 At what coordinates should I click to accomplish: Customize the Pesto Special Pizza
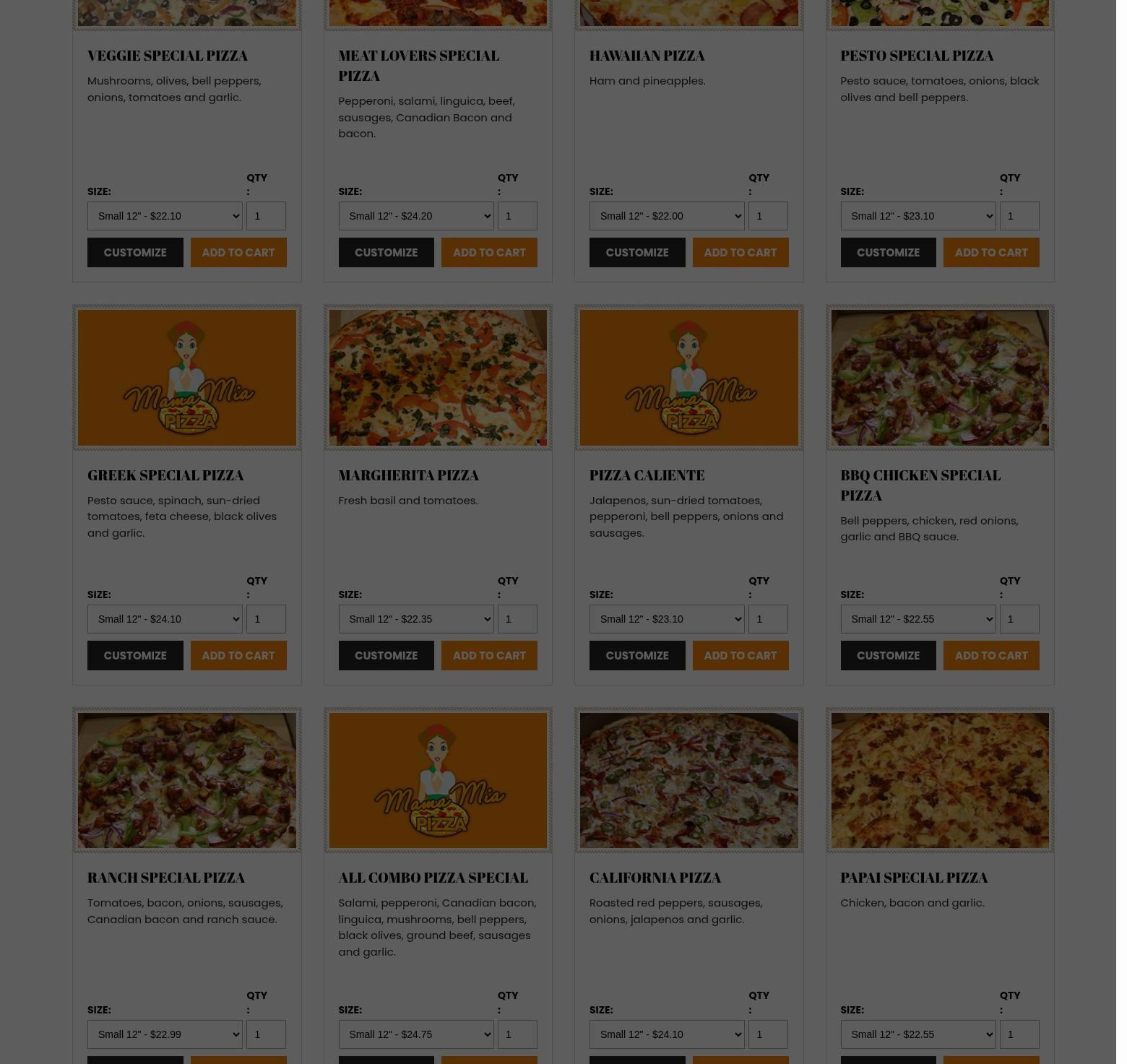888,253
